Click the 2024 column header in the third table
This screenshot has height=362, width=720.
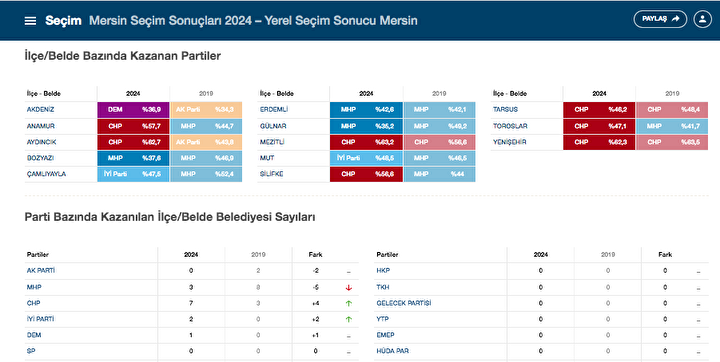click(x=599, y=94)
